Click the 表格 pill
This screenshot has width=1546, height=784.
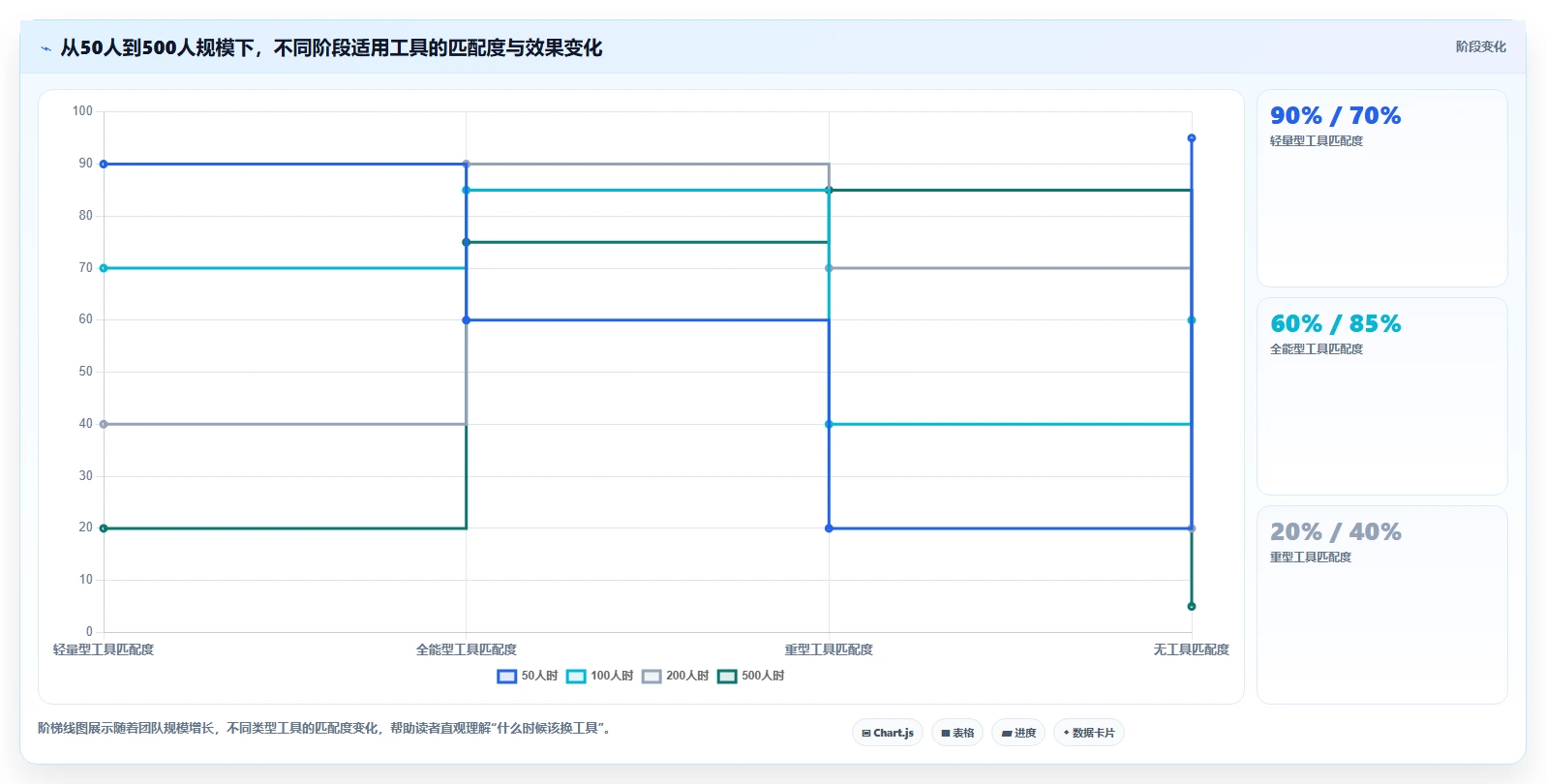coord(957,733)
